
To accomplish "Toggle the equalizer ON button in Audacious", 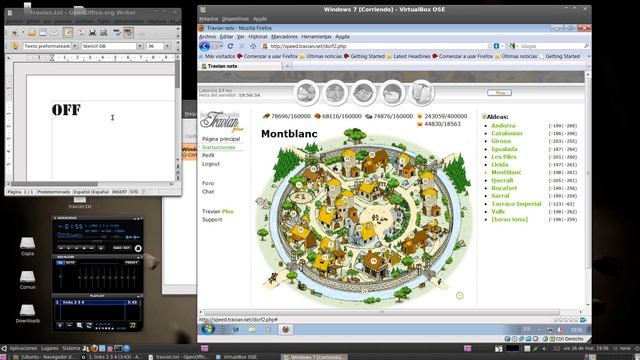I will [60, 263].
